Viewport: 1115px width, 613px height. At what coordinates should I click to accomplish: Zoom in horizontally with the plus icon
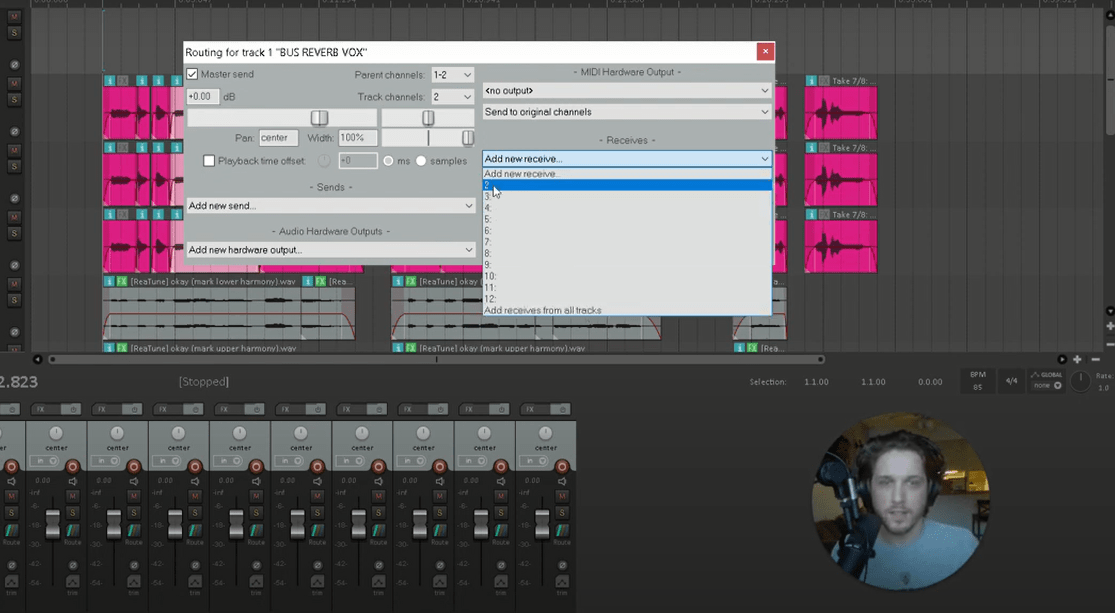[x=1077, y=360]
